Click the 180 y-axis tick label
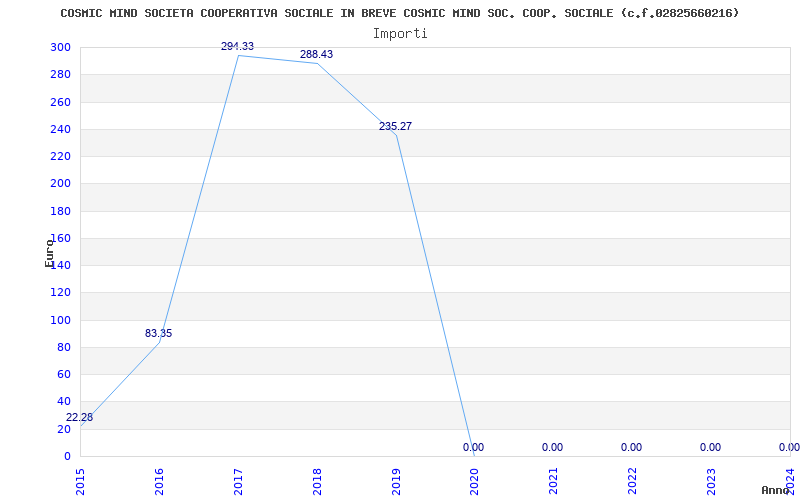 [60, 211]
